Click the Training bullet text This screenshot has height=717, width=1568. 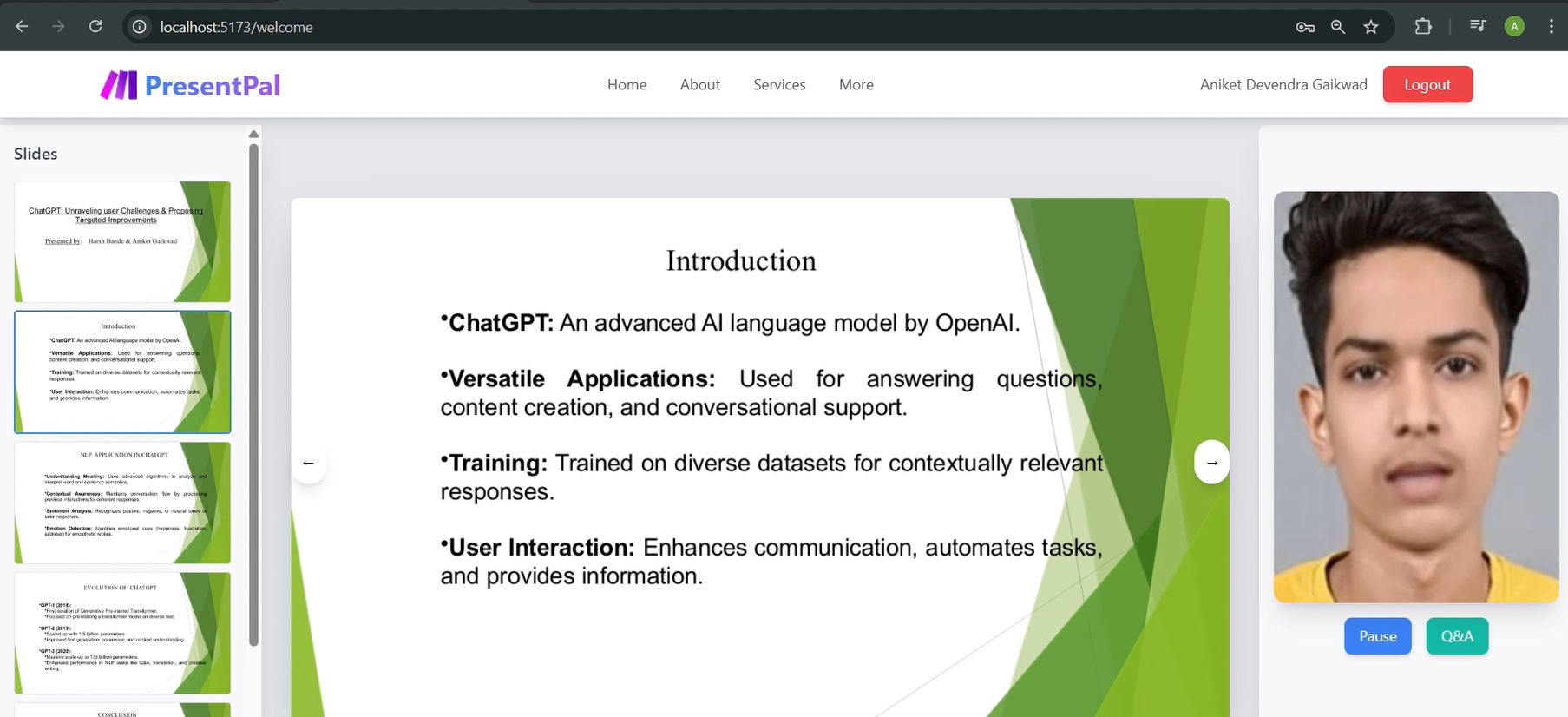point(771,477)
